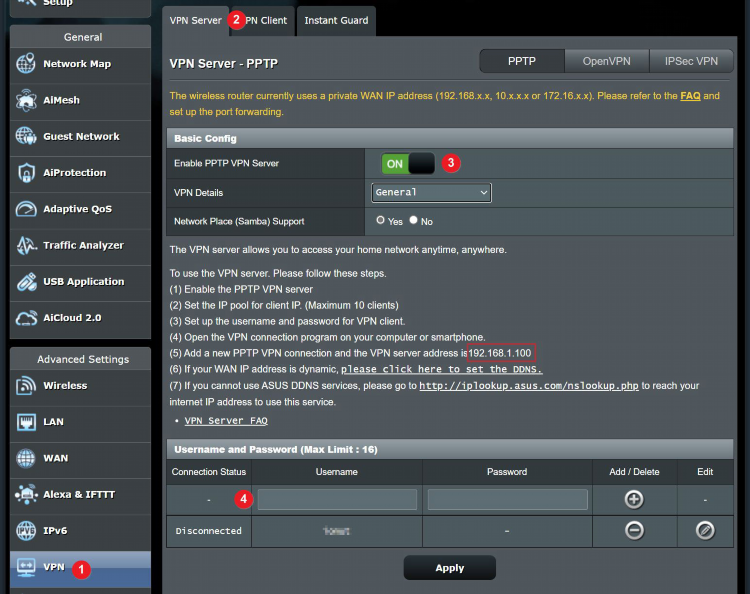Select Yes for Samba Support
Screen dimensions: 750x594
[x=380, y=220]
